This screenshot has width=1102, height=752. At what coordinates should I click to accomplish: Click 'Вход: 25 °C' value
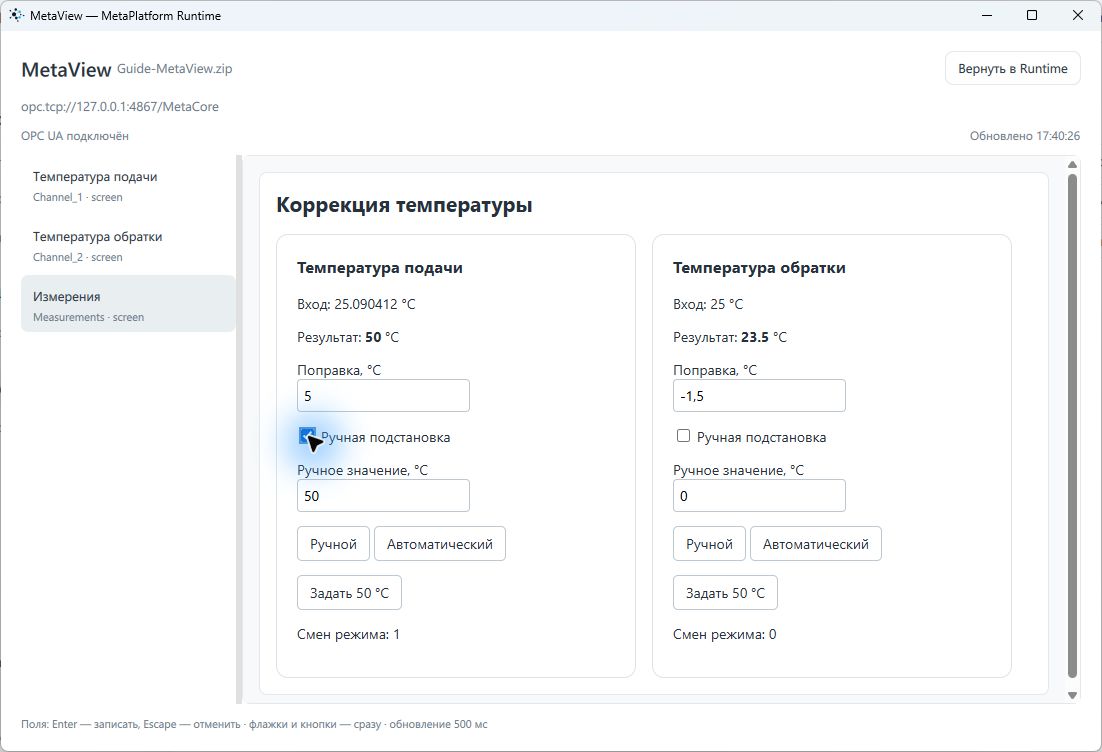tap(708, 304)
